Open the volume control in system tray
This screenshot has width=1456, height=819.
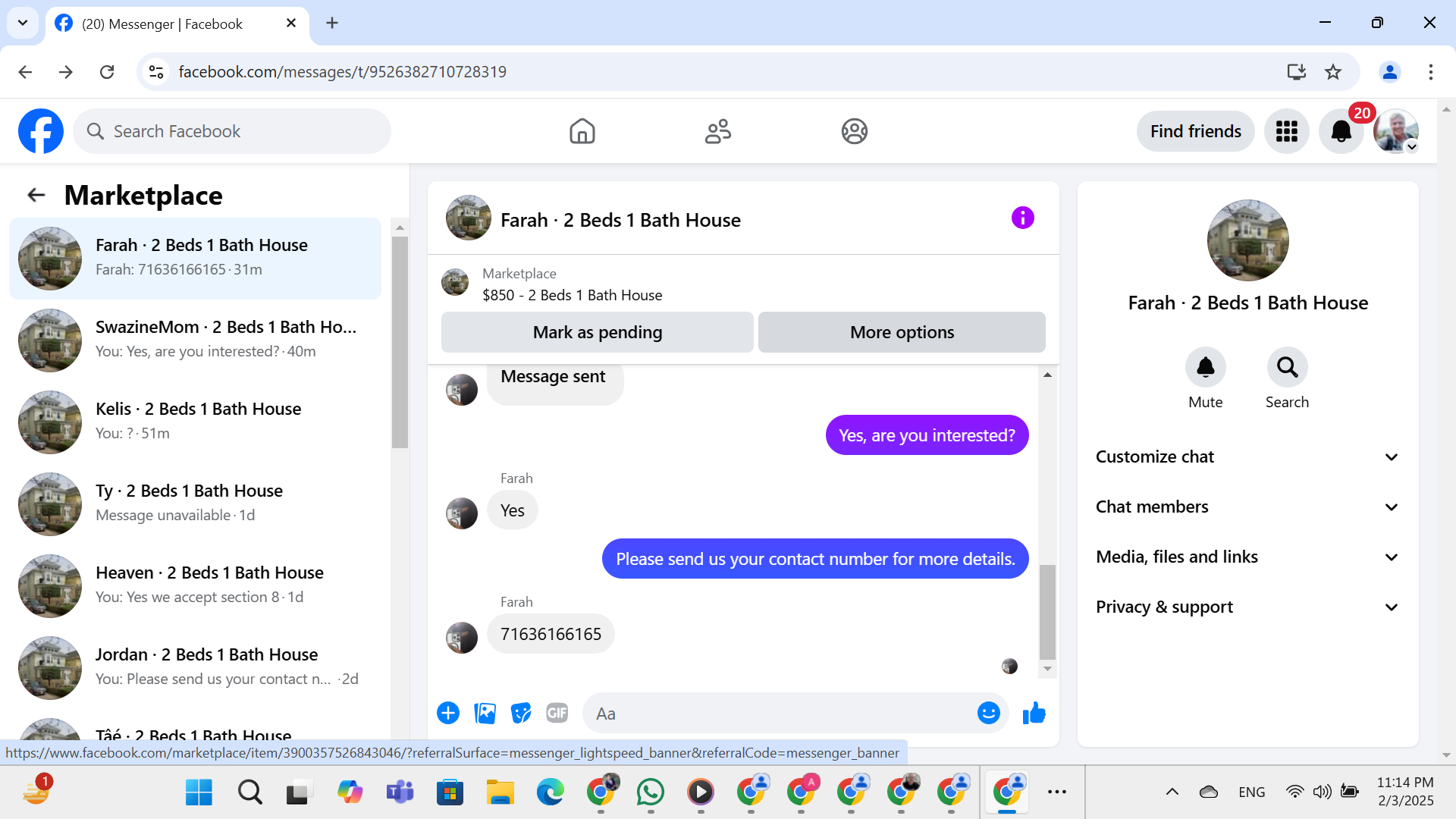(1322, 792)
